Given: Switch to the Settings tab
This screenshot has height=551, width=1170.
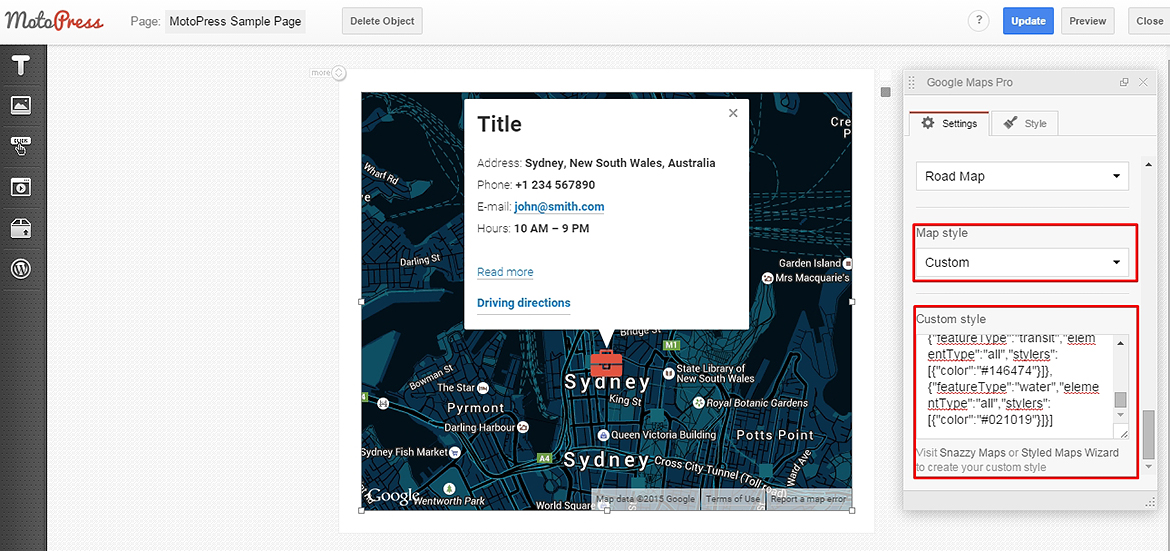Looking at the screenshot, I should [949, 124].
